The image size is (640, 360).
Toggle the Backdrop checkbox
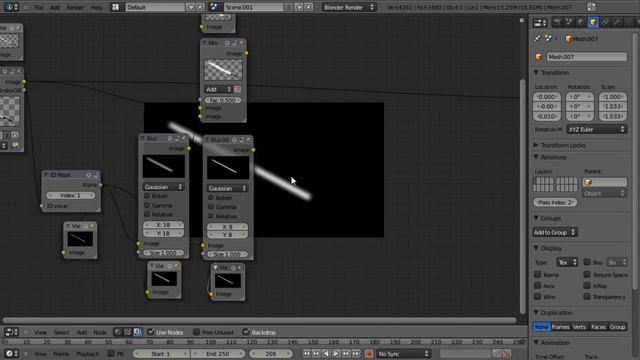point(246,332)
